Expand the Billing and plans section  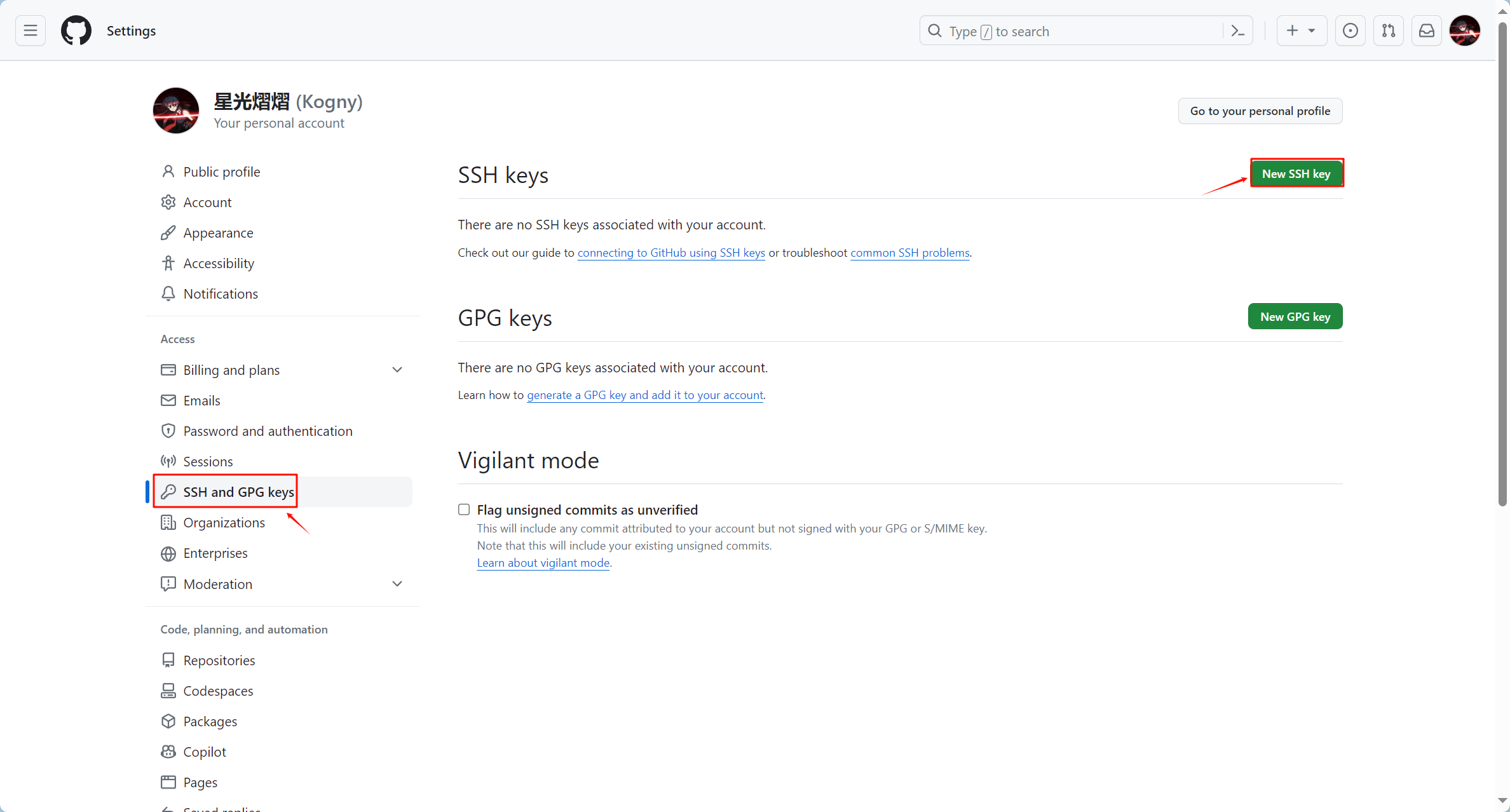[x=397, y=370]
